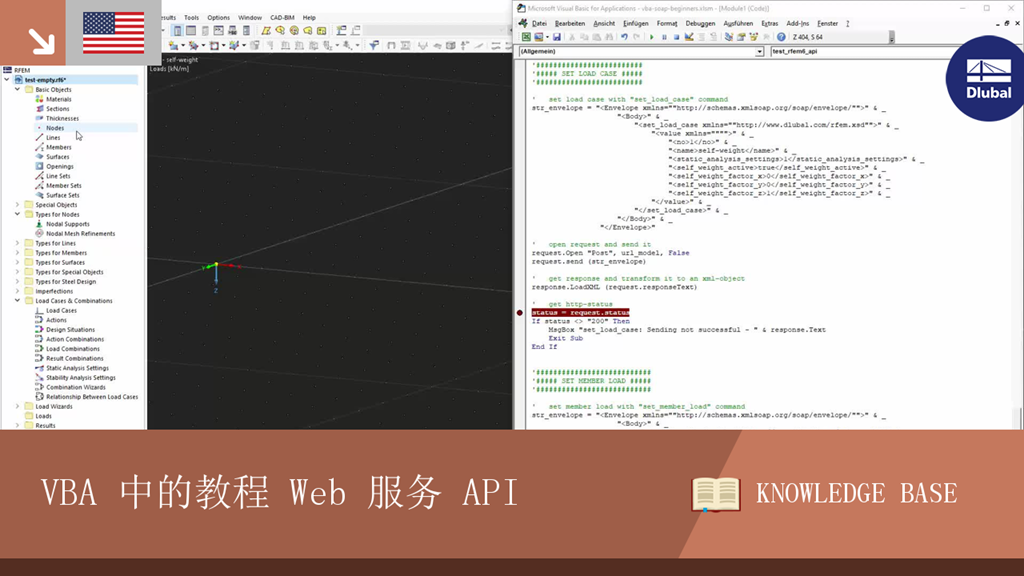Collapse the Load Cases & Combinations folder
The image size is (1024, 576).
tap(18, 300)
